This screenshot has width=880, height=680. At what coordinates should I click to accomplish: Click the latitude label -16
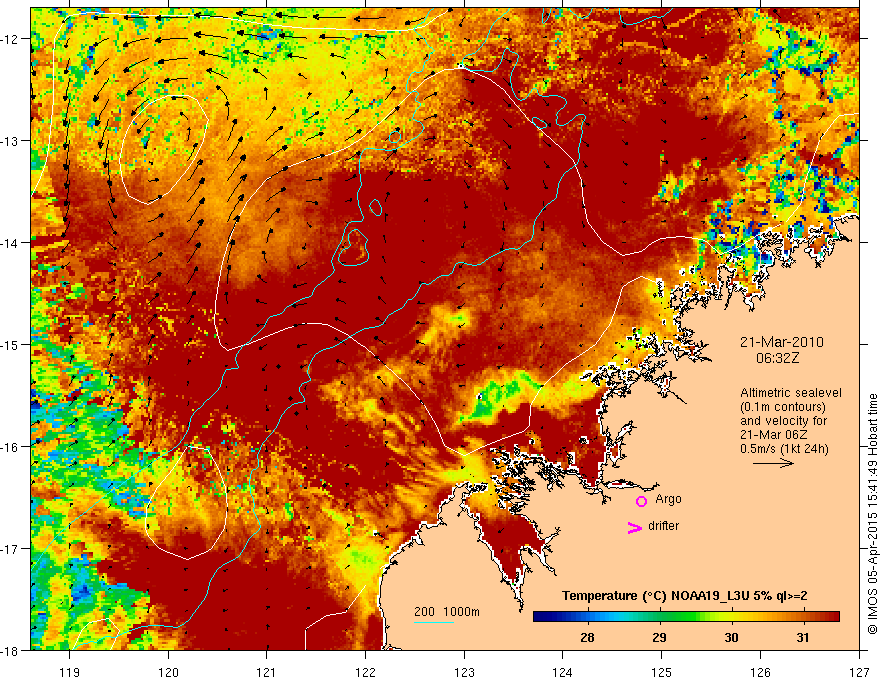click(x=11, y=447)
